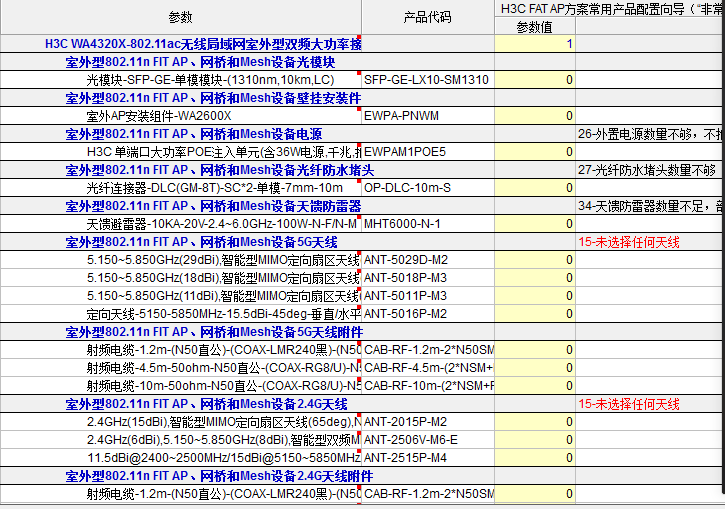Edit the quantity for ANT-5018P-M3
725x509 pixels.
tap(535, 278)
